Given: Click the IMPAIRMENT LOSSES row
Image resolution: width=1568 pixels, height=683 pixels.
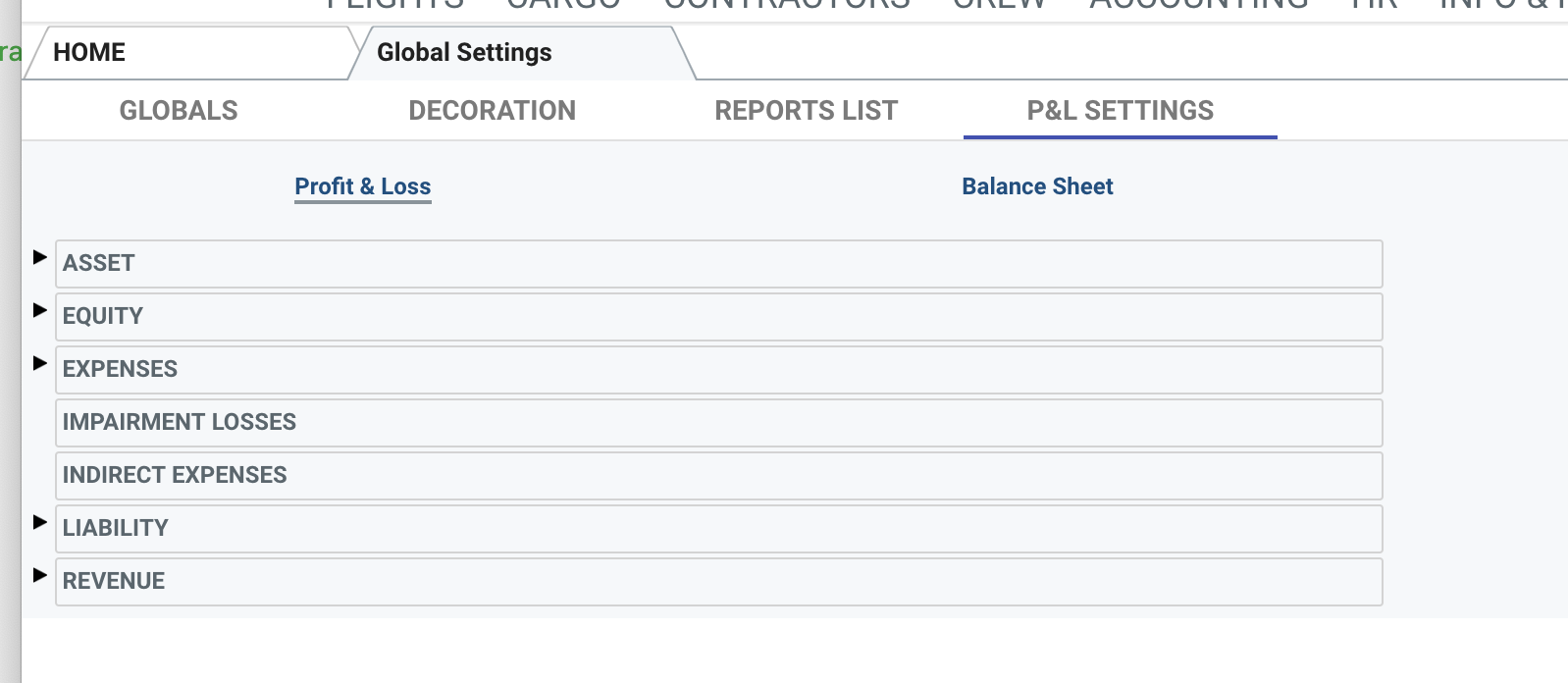Looking at the screenshot, I should 718,423.
